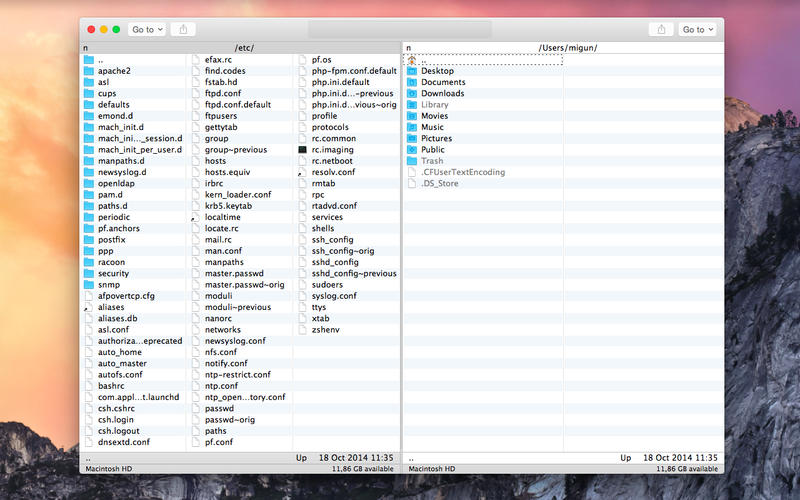
Task: Select file bashrc
Action: tap(111, 386)
